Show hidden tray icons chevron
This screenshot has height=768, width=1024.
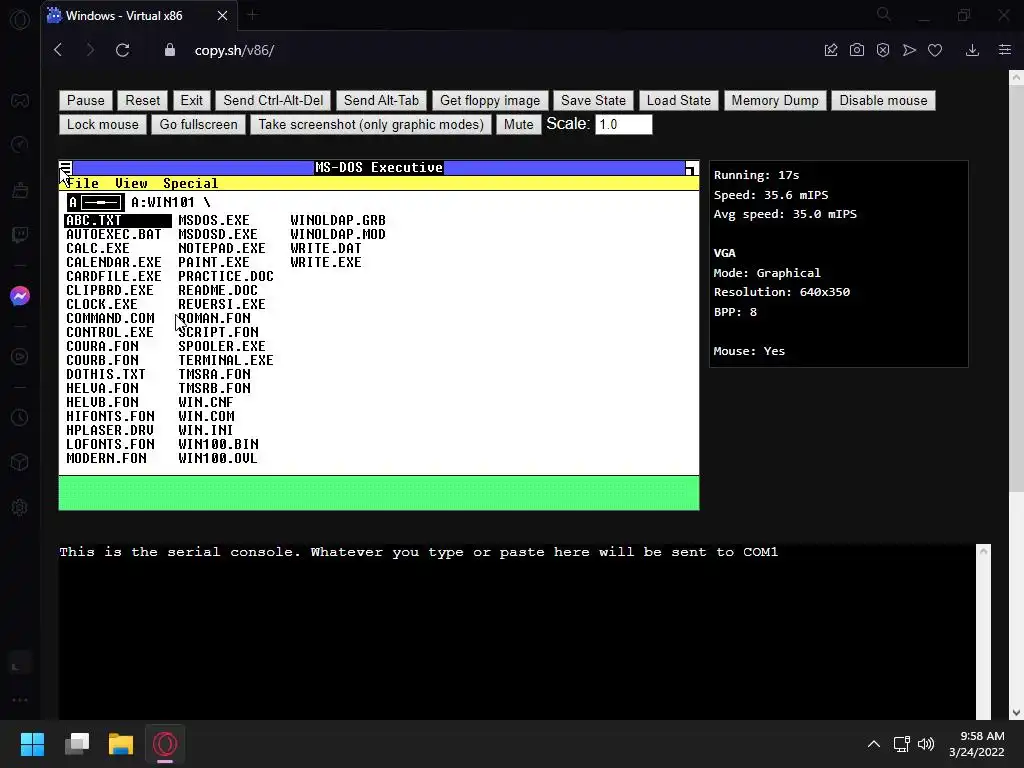(874, 744)
